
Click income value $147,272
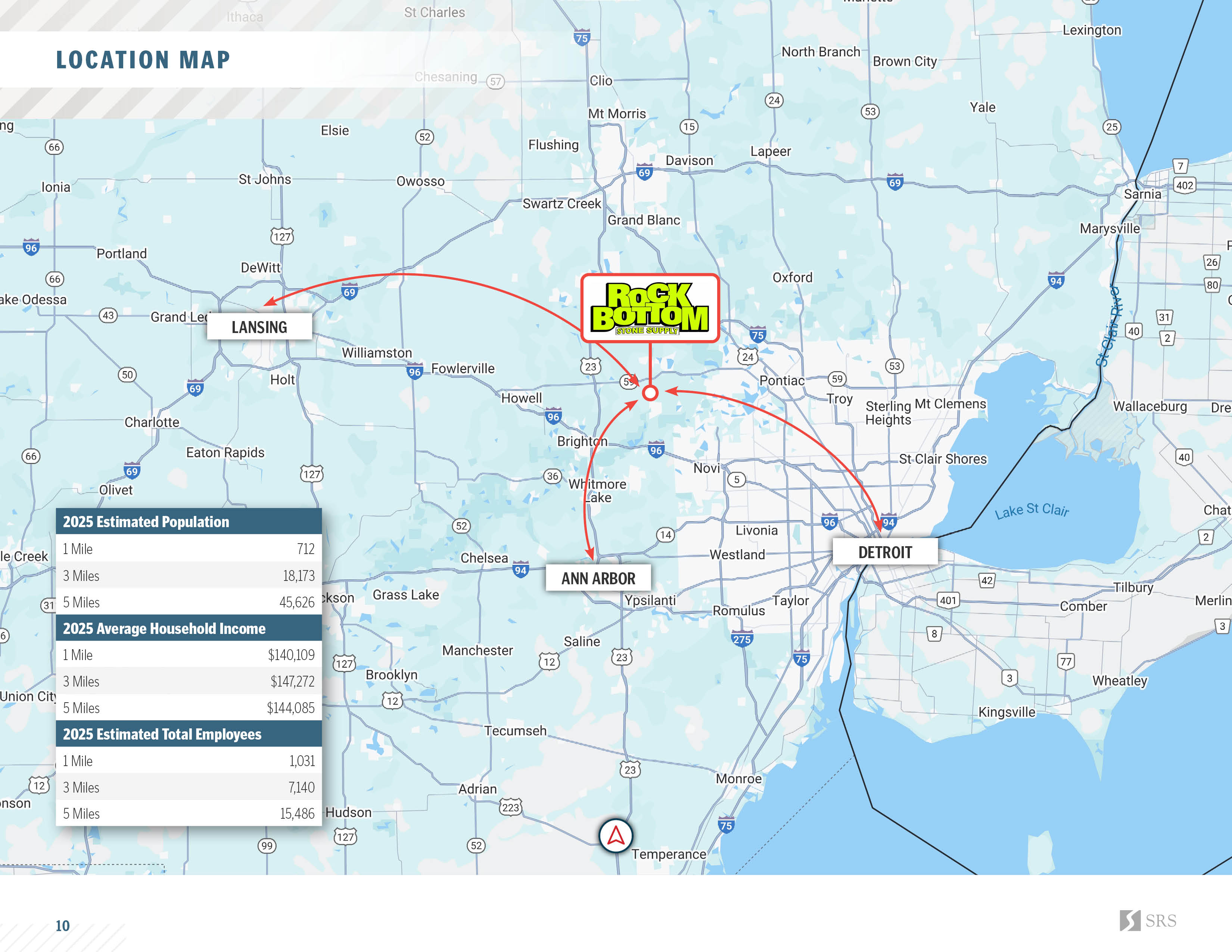pos(292,681)
